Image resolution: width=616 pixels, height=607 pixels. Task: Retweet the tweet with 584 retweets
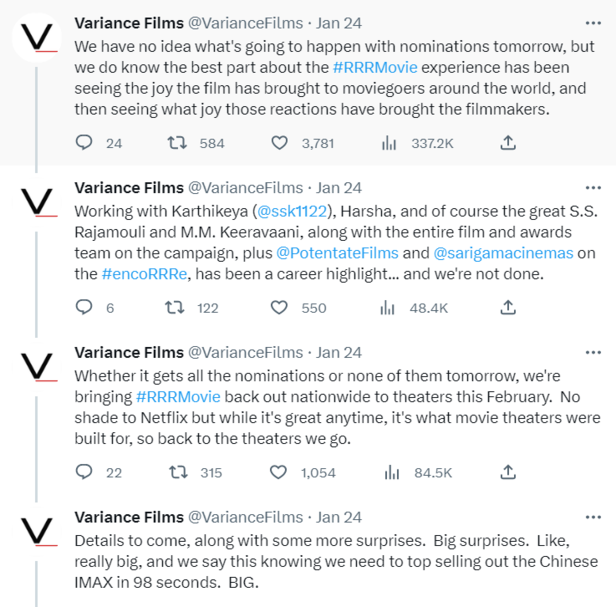tap(175, 143)
